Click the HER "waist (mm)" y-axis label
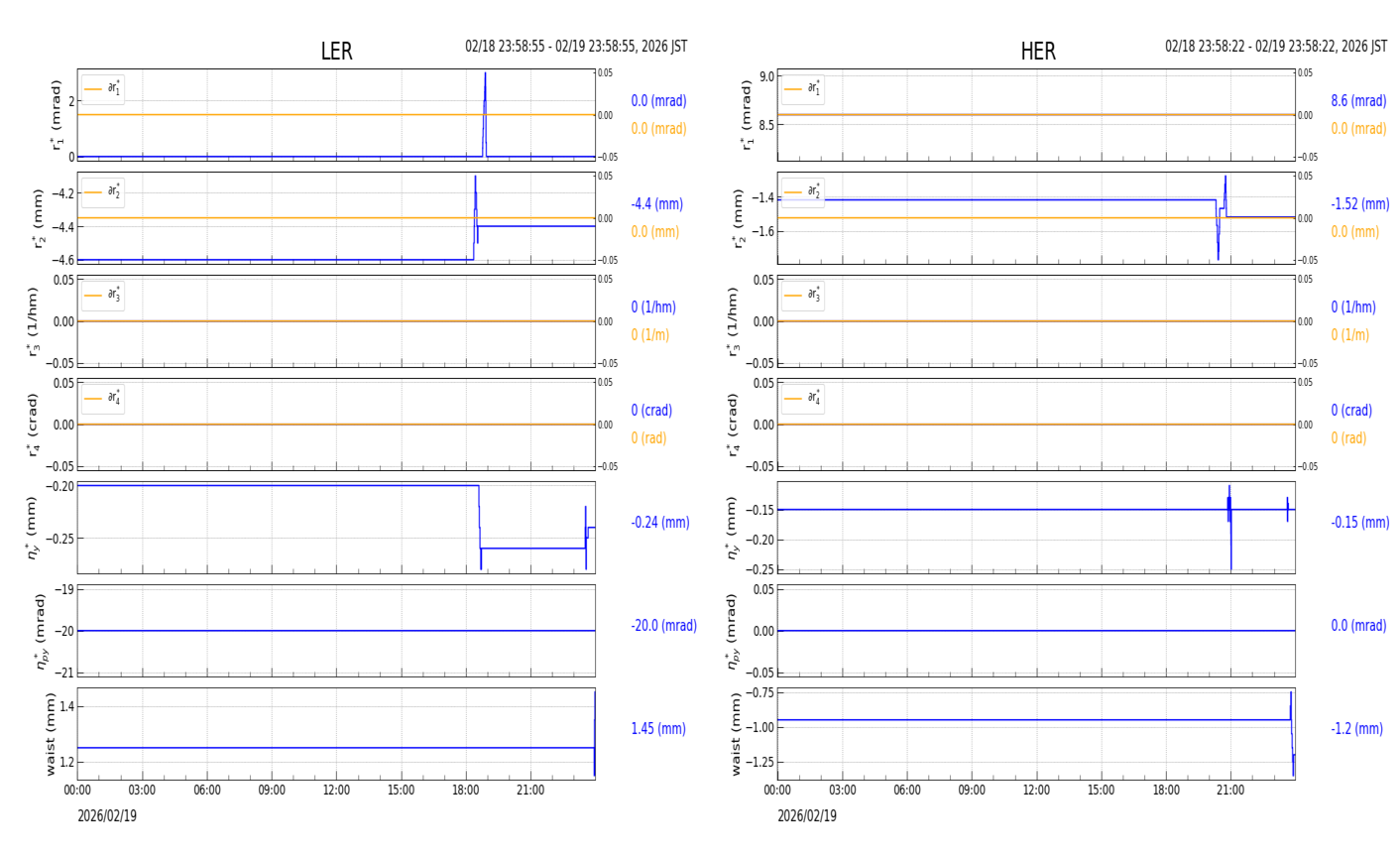This screenshot has height=857, width=1400. (x=735, y=734)
